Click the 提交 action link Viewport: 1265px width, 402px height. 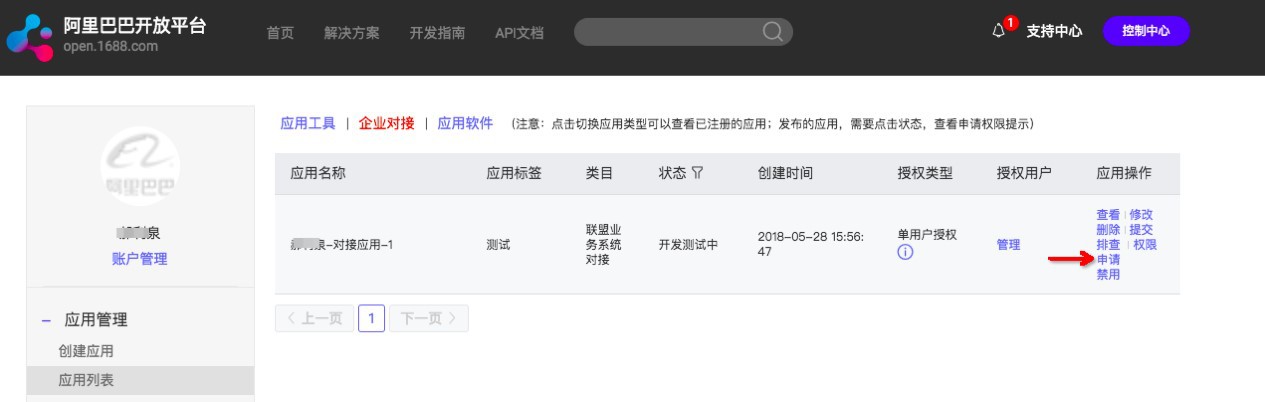(x=1141, y=229)
